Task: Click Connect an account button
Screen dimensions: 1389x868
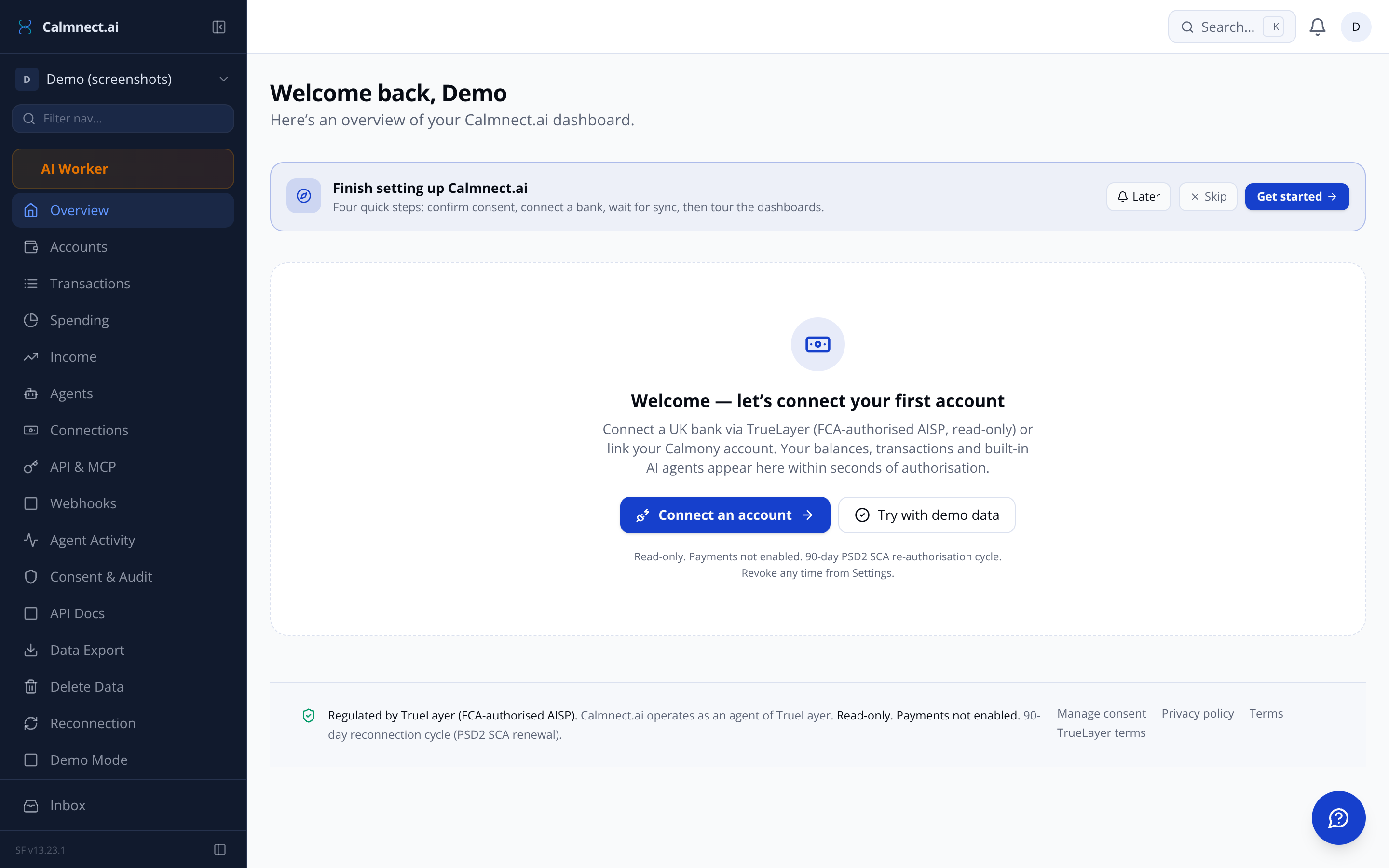Action: [725, 515]
